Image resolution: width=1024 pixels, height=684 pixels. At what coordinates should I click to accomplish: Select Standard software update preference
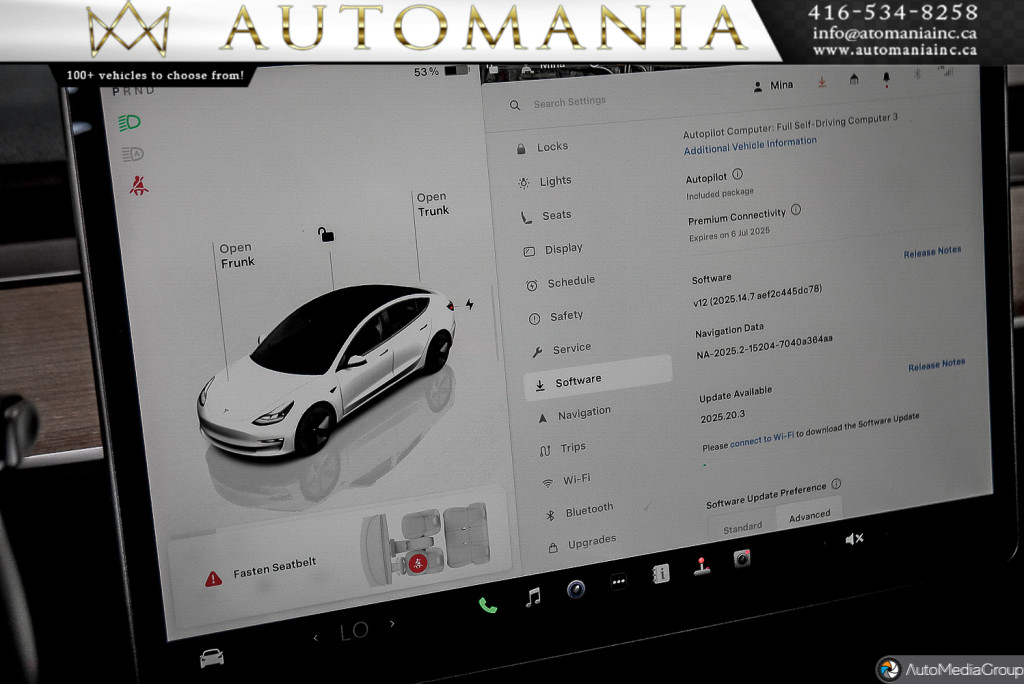pos(742,526)
